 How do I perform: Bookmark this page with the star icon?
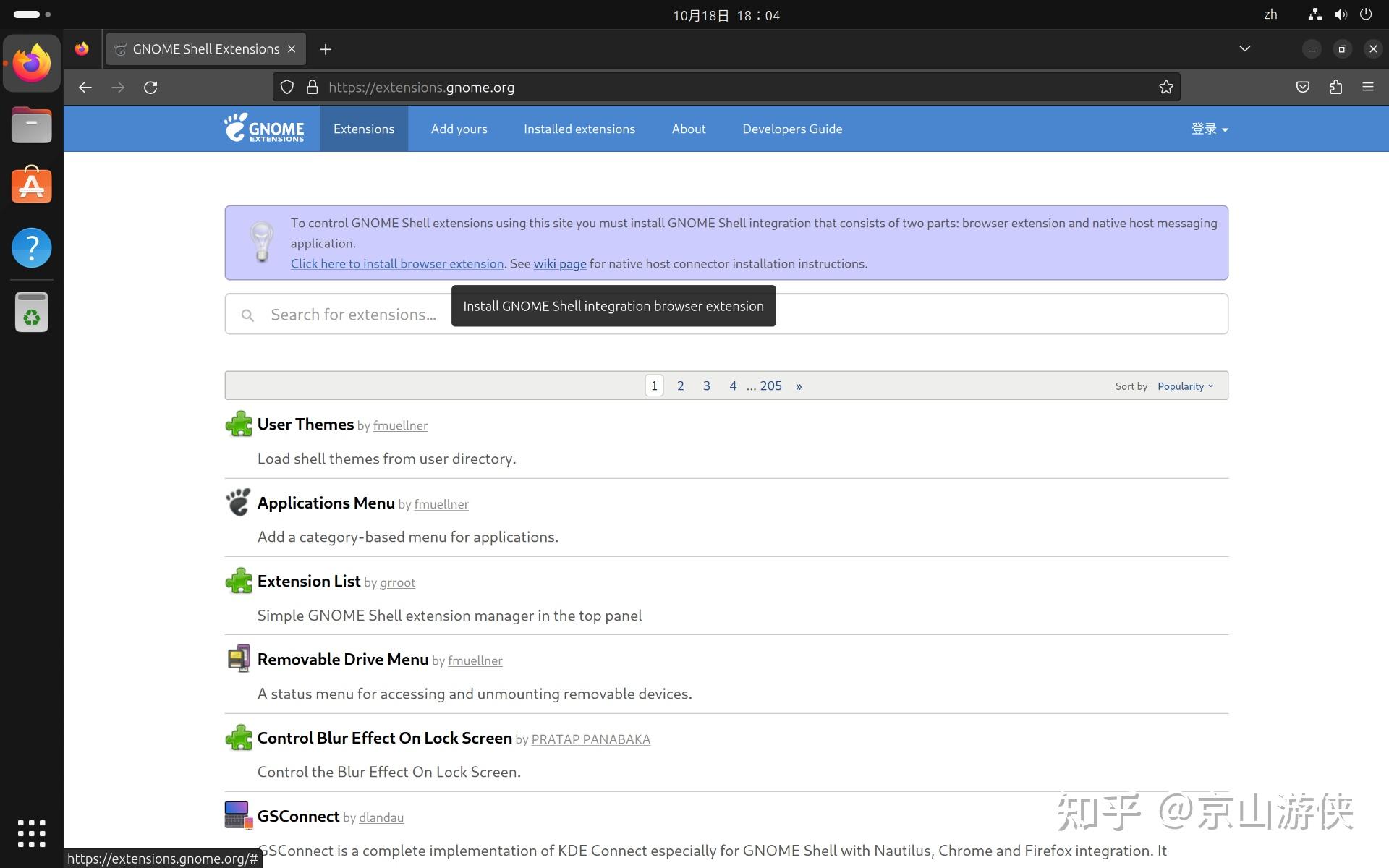point(1165,88)
